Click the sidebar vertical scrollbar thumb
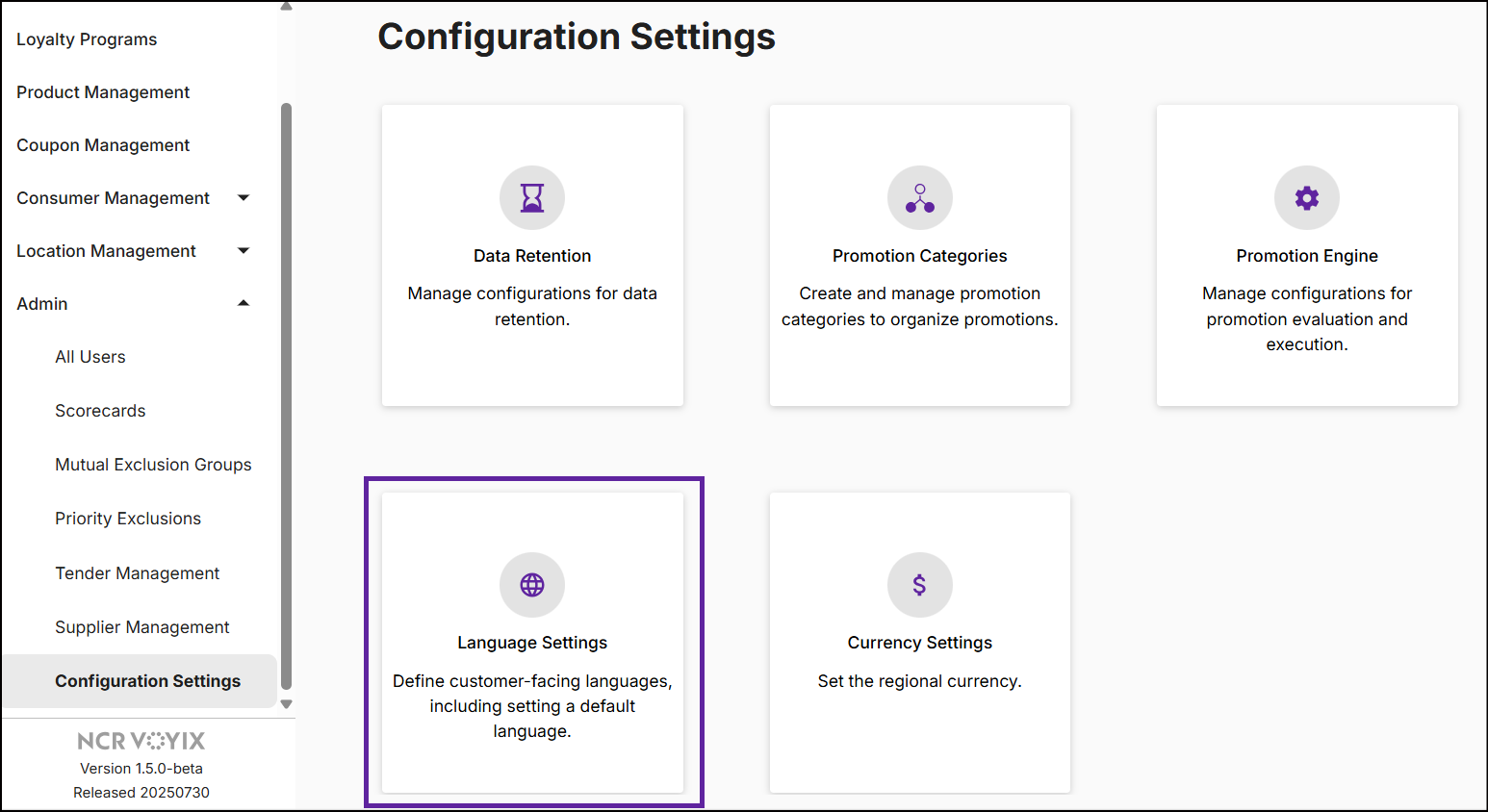The image size is (1488, 812). pos(286,396)
